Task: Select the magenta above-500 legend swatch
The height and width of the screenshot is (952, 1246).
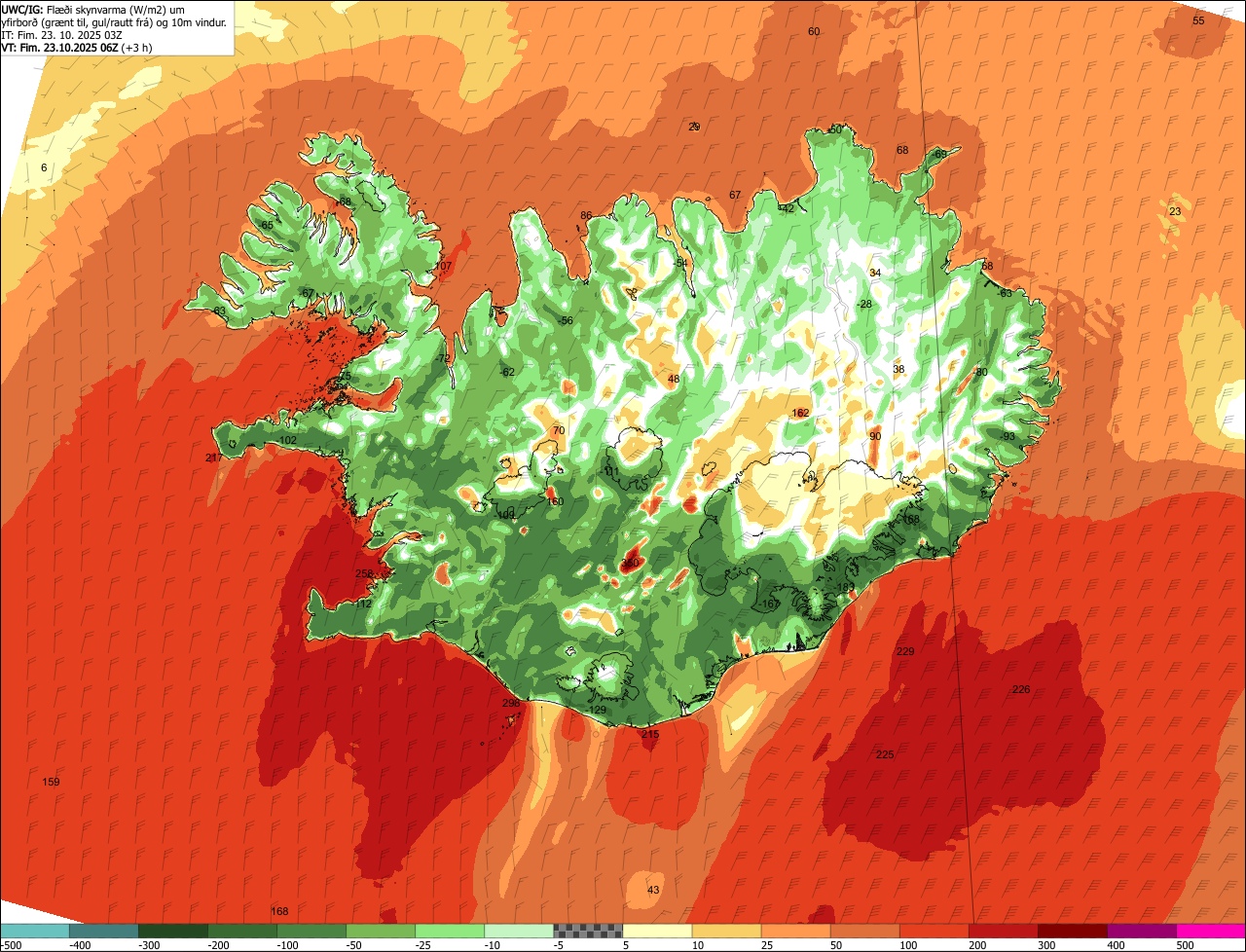Action: click(1211, 931)
